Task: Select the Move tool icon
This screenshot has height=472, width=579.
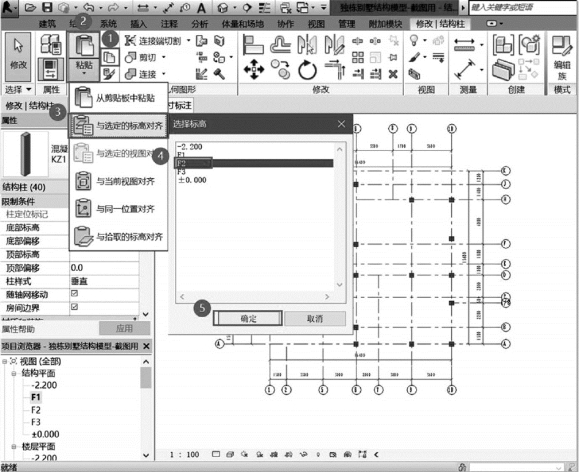Action: [x=254, y=69]
